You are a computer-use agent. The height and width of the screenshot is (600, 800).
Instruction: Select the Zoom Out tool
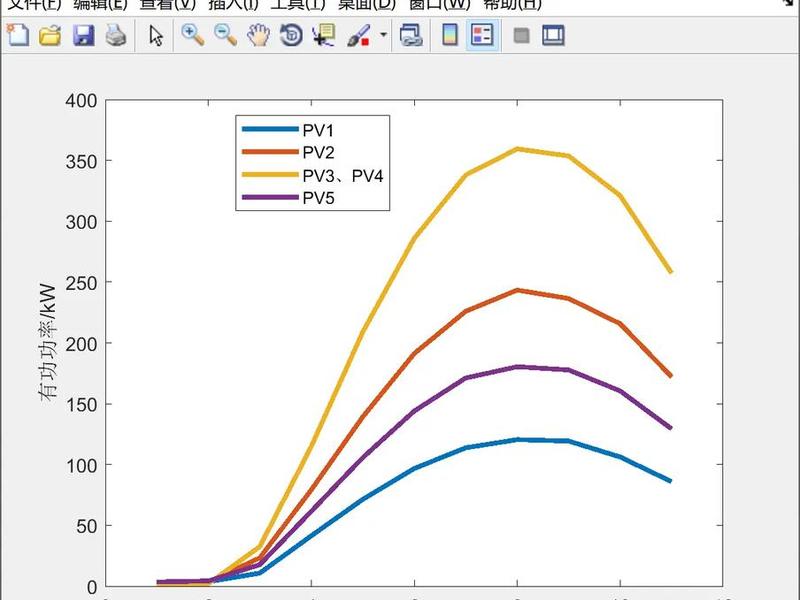225,35
